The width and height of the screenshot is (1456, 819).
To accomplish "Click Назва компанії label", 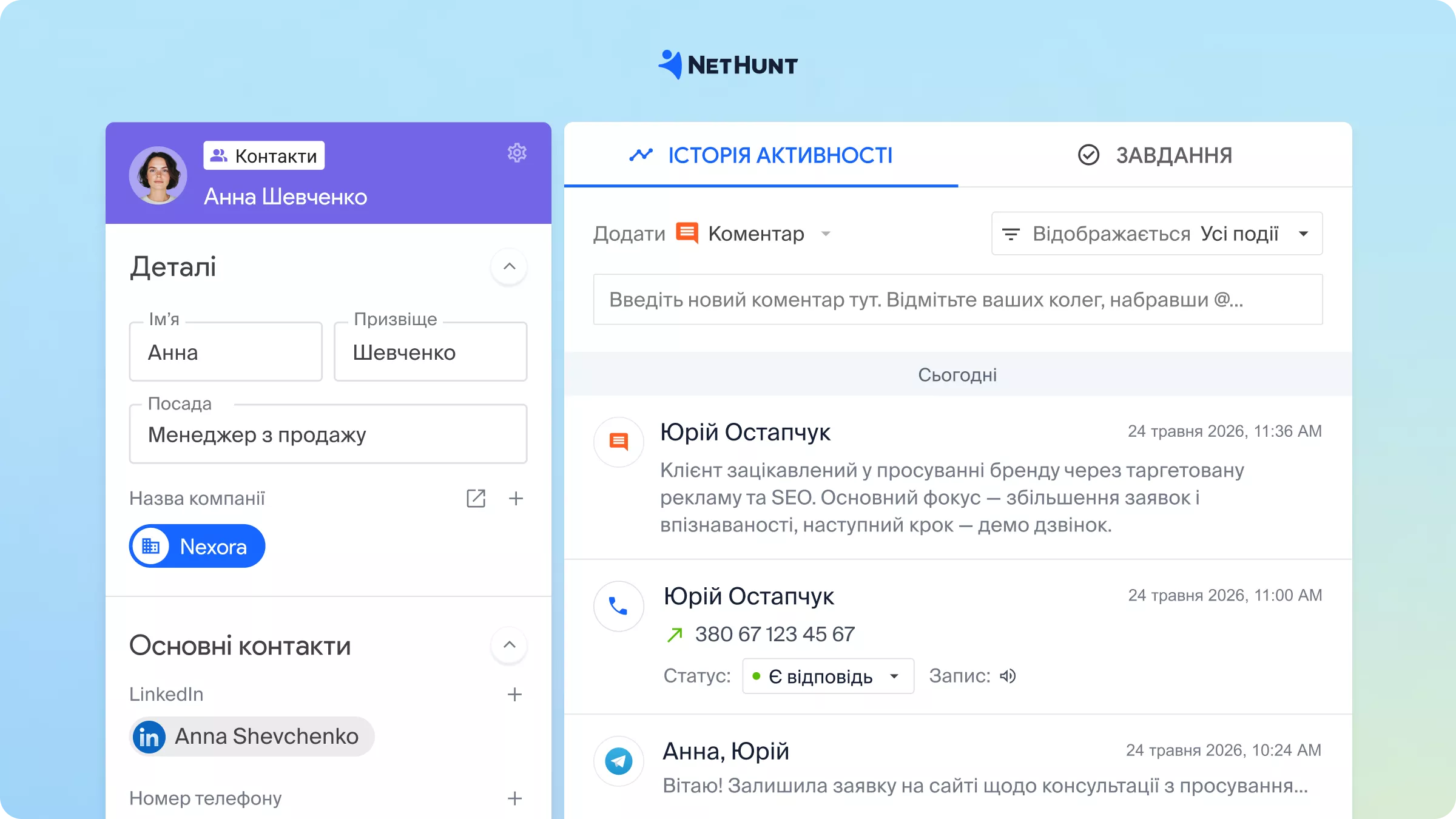I will tap(197, 499).
